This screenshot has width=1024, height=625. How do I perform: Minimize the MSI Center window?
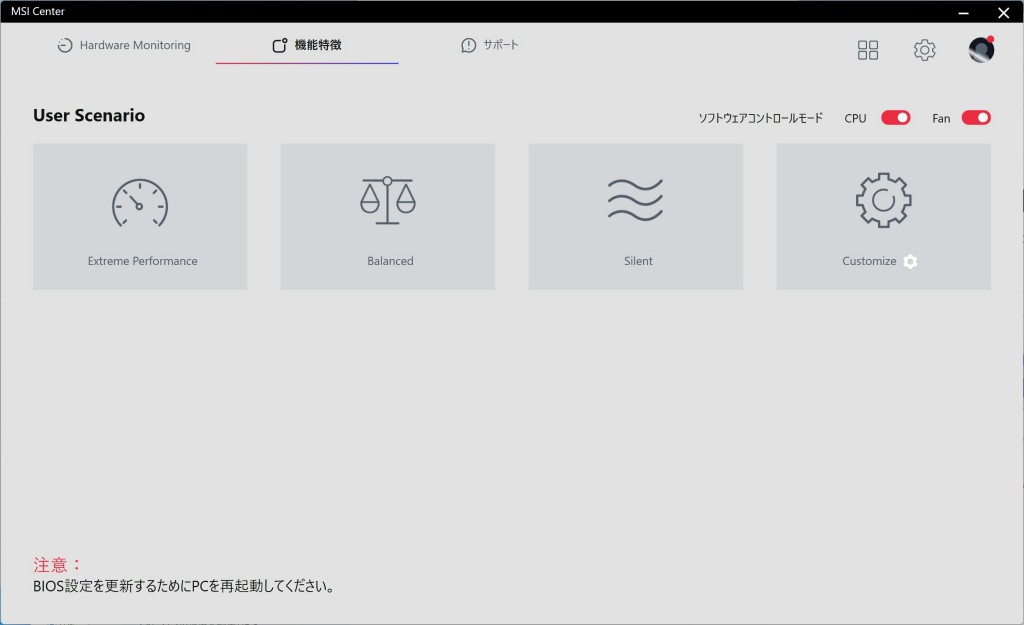point(963,12)
